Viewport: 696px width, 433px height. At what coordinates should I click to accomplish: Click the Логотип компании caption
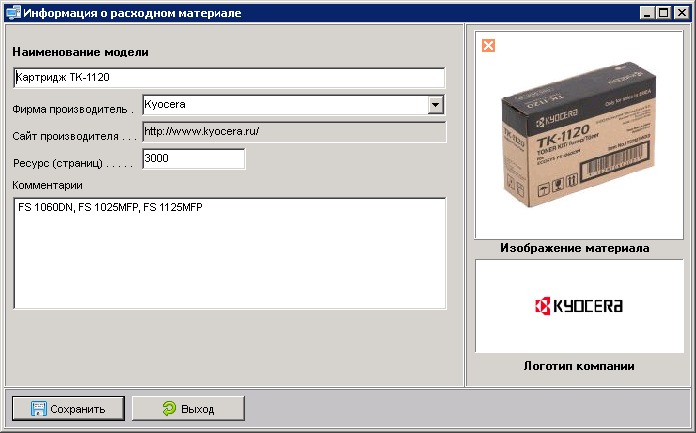(x=579, y=366)
